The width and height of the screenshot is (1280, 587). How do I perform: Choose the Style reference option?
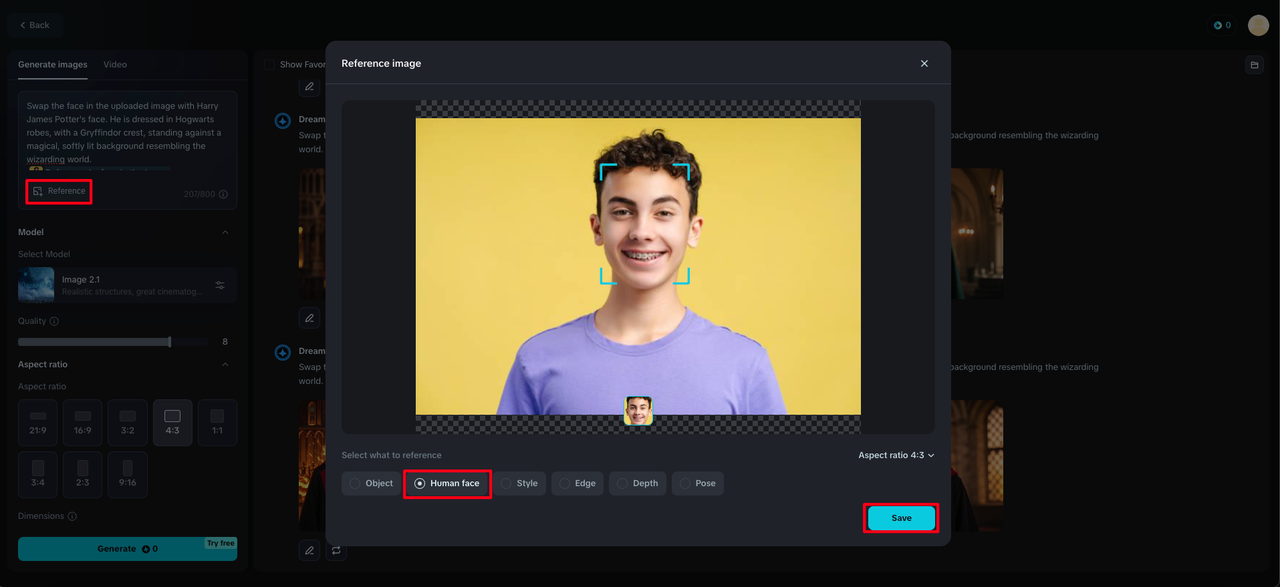tap(519, 483)
